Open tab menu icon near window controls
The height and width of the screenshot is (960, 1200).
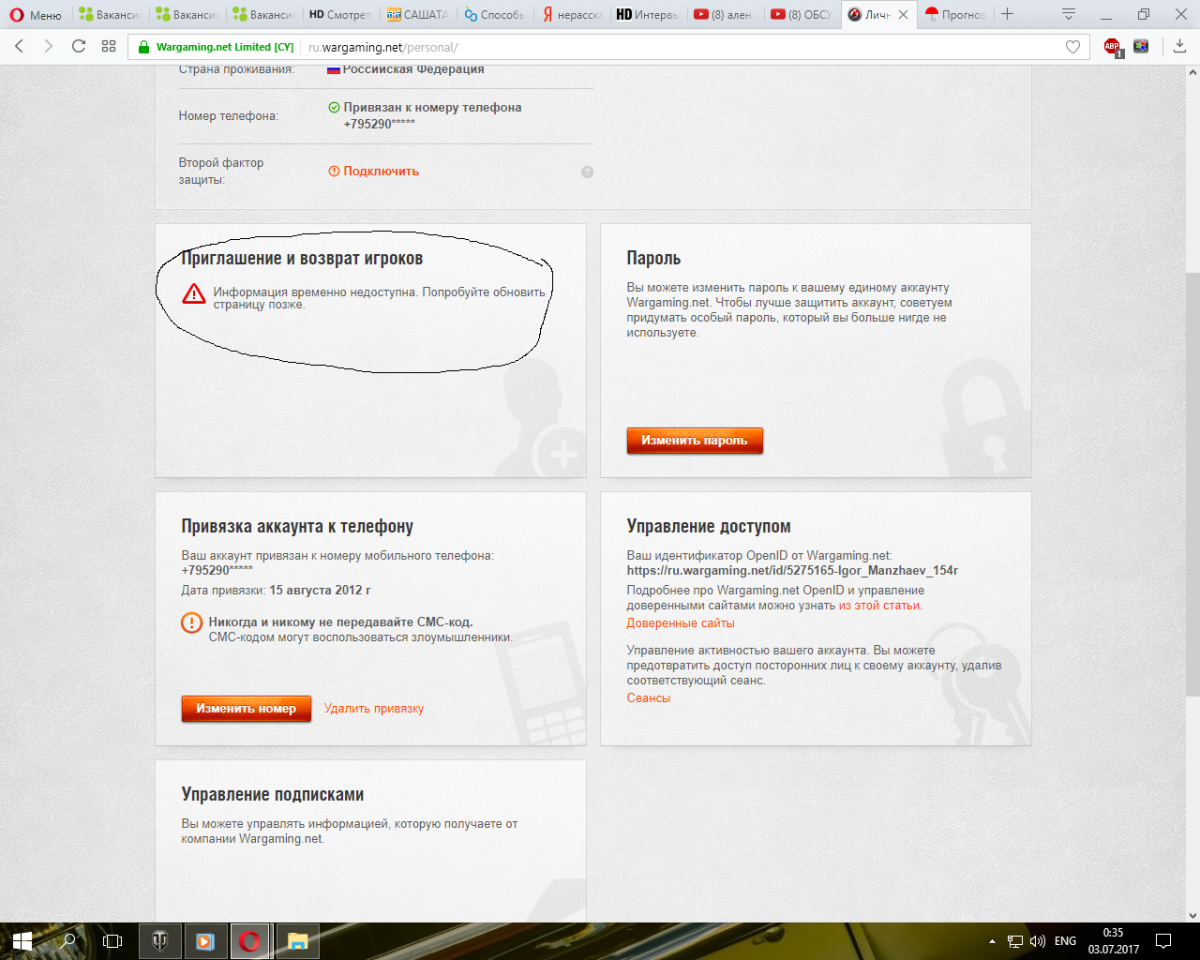1069,14
